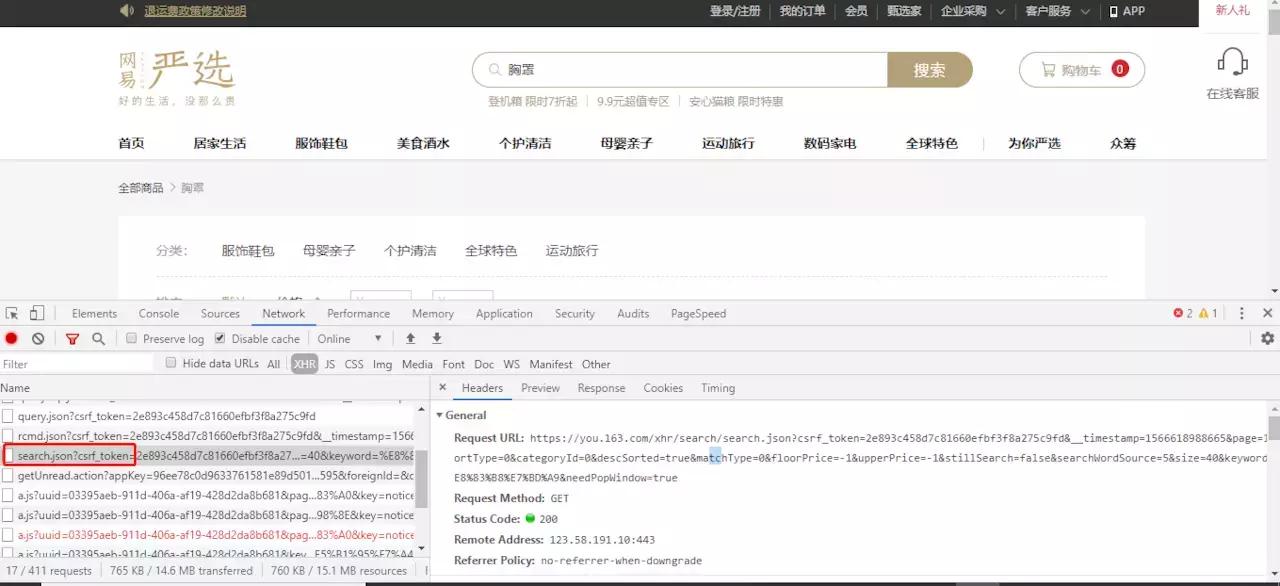The image size is (1280, 586).
Task: Open the network requests filter icon
Action: point(72,338)
